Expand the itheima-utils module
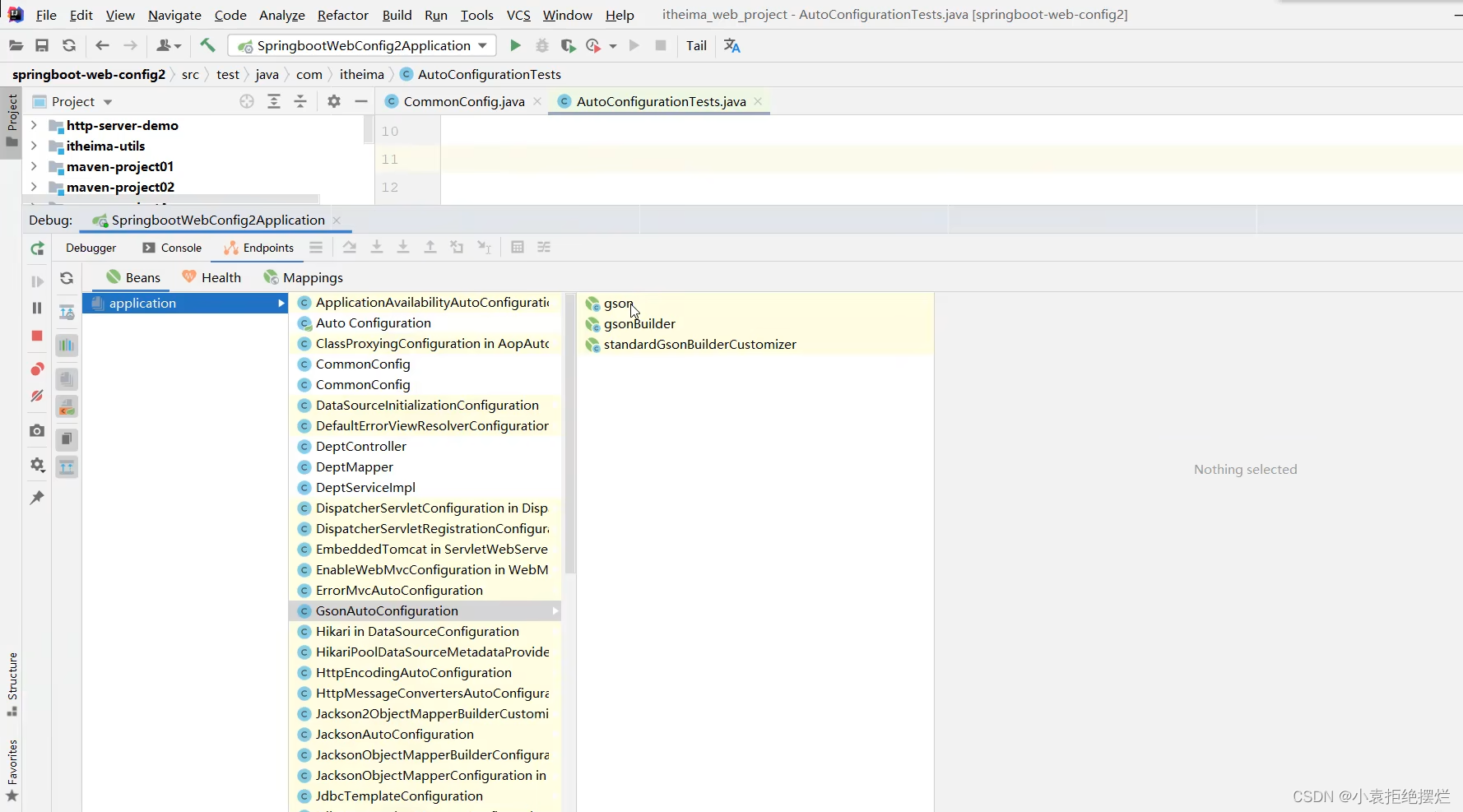 [x=34, y=146]
